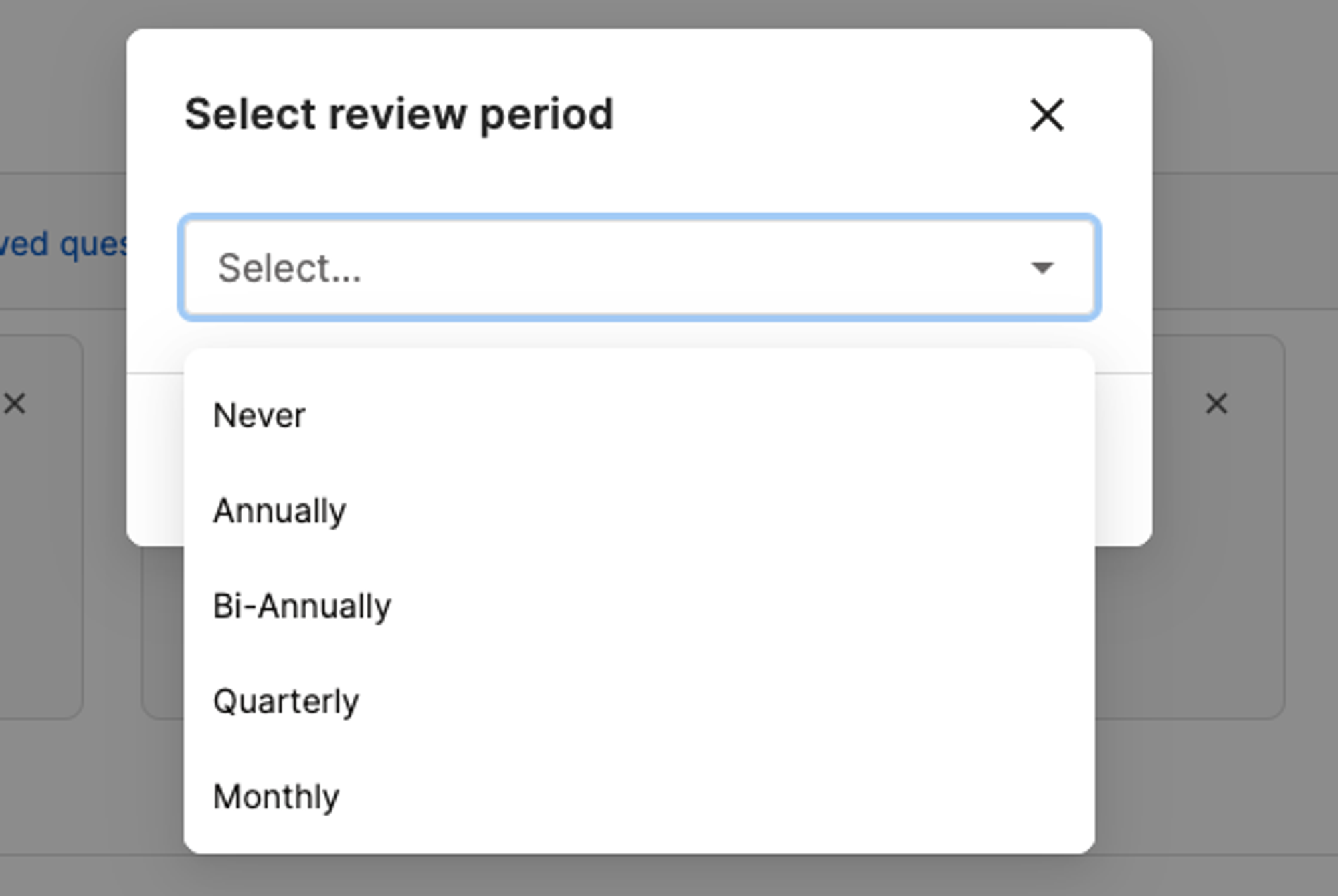Close the Select review period dialog

(x=1047, y=115)
